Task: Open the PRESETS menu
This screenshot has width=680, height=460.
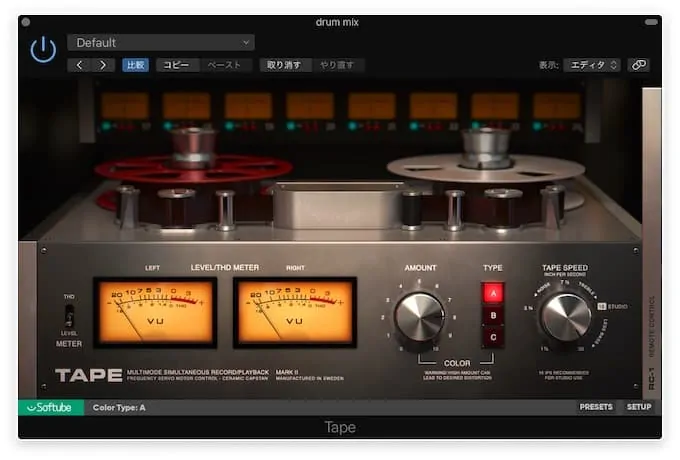Action: (596, 407)
